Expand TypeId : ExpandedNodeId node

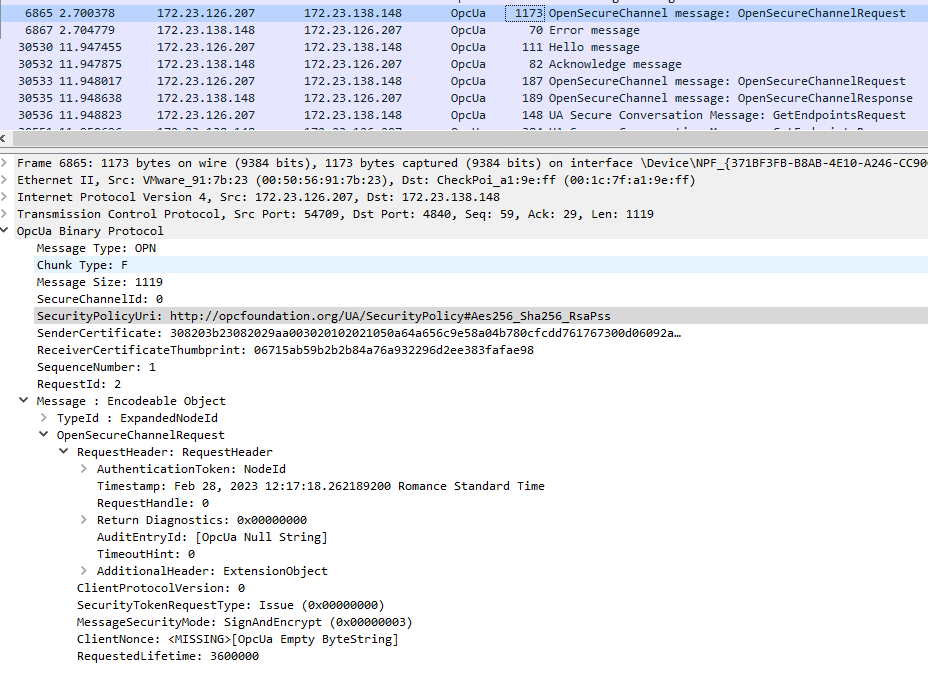pyautogui.click(x=43, y=418)
